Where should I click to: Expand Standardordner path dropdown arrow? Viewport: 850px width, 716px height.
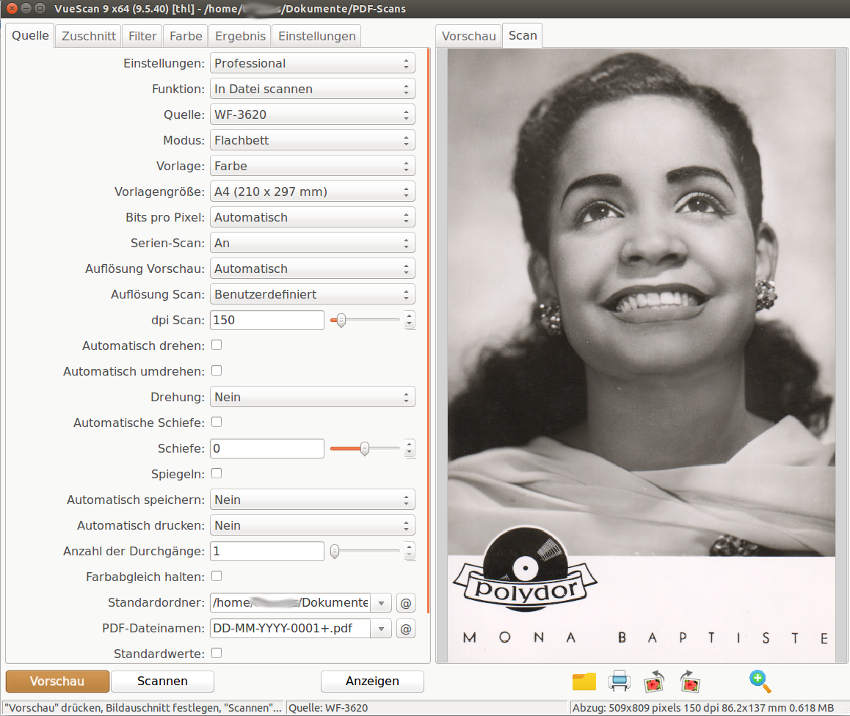pos(382,603)
